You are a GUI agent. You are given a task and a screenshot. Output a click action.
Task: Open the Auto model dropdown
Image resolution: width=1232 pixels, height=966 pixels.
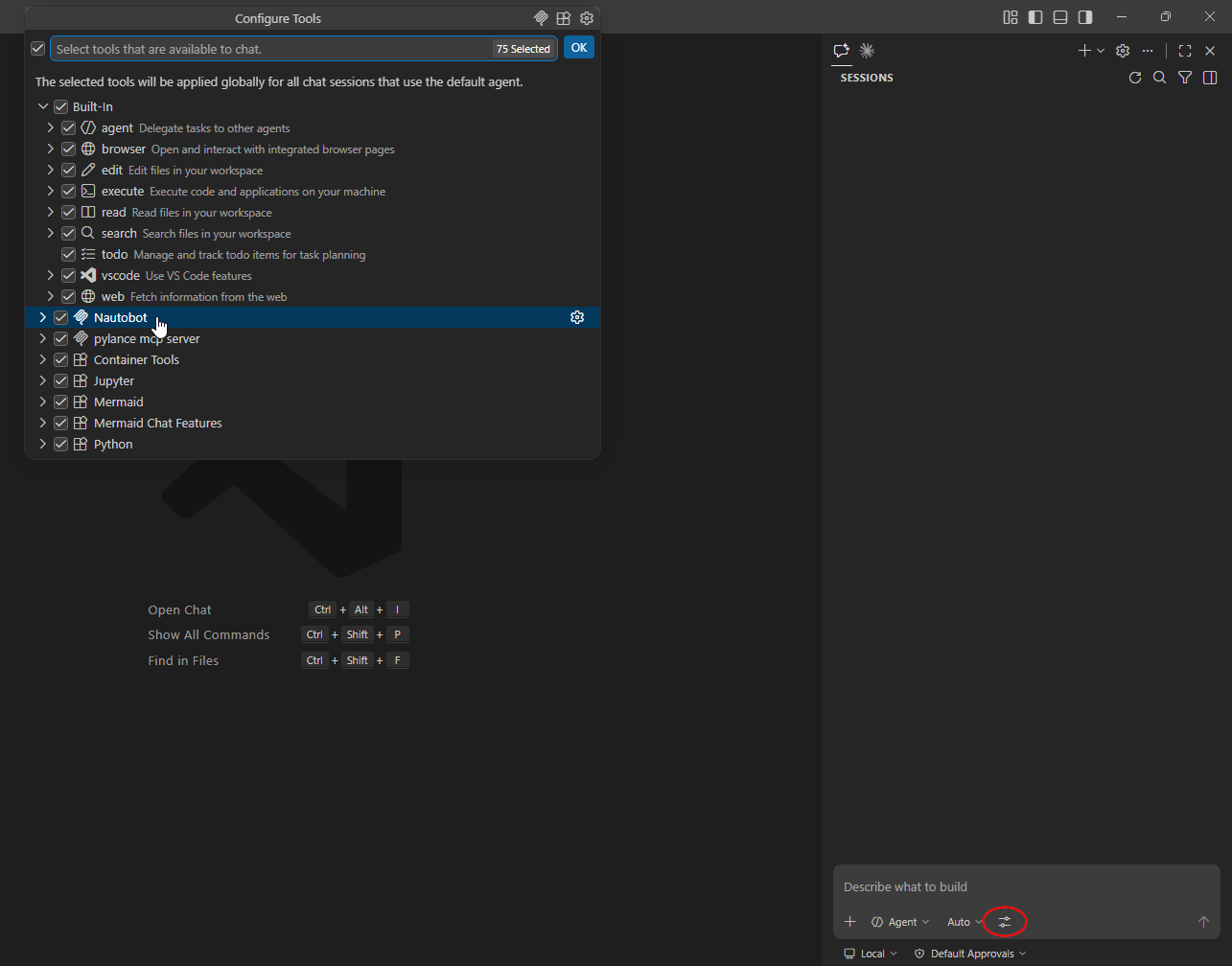tap(963, 921)
